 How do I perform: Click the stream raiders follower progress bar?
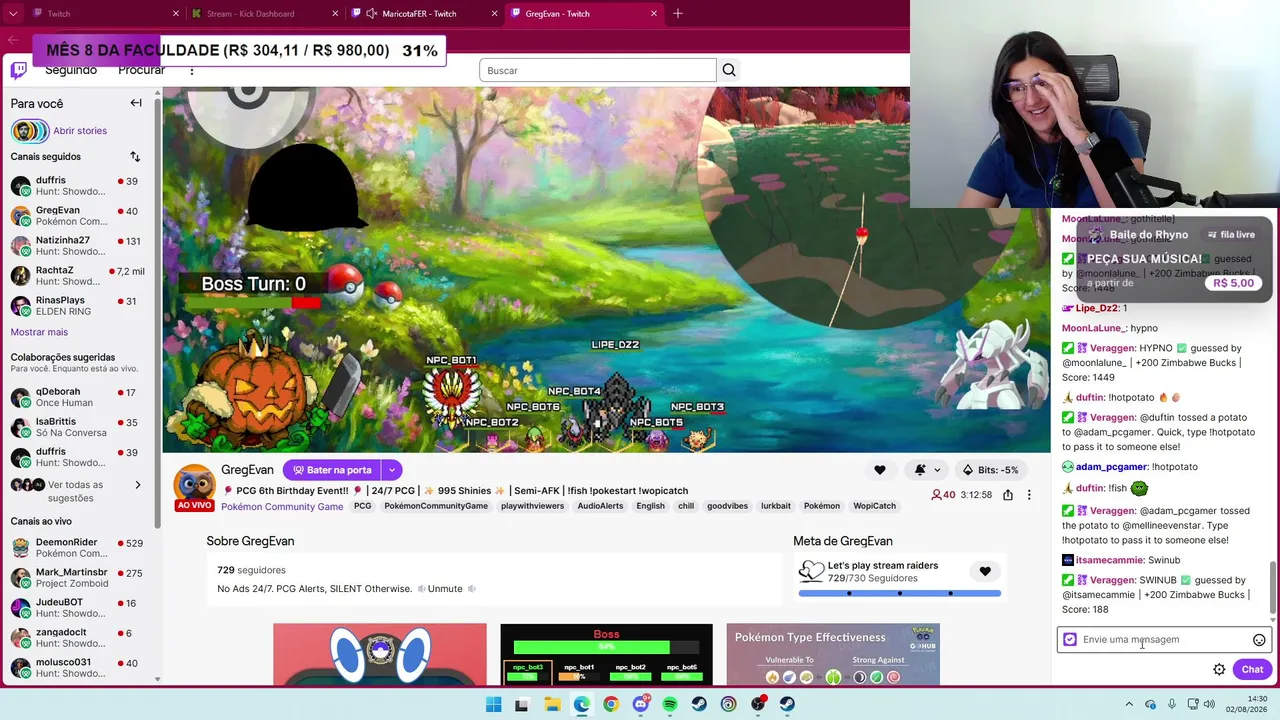(x=899, y=593)
